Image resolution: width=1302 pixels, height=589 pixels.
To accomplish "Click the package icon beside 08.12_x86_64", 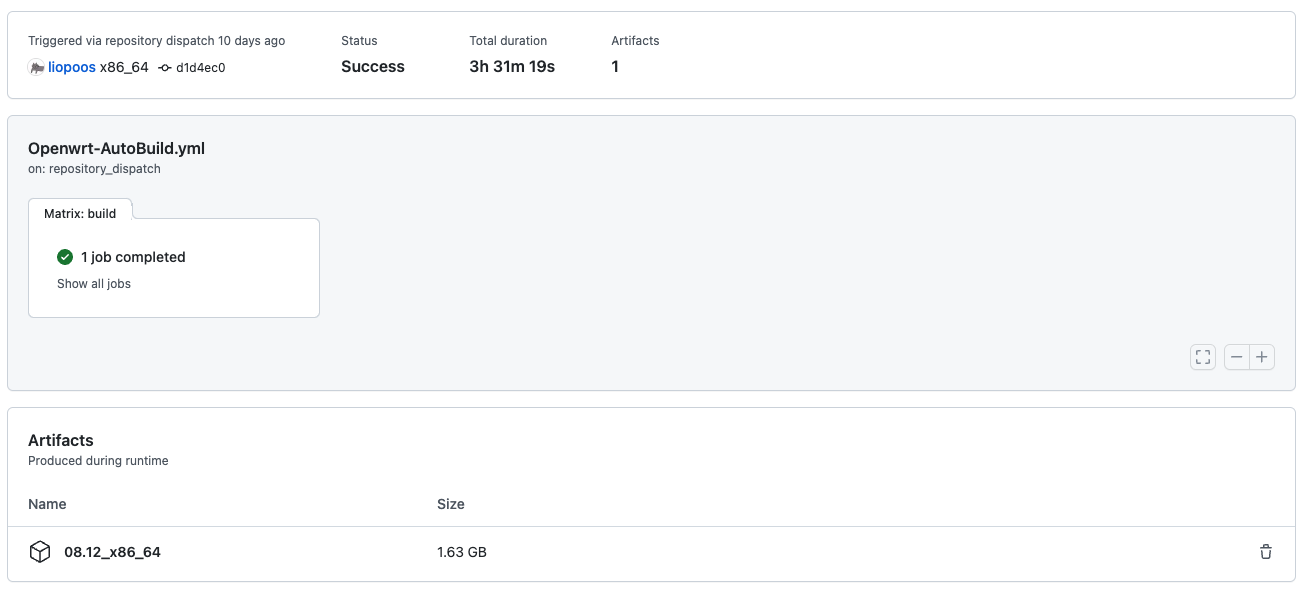I will tap(40, 551).
